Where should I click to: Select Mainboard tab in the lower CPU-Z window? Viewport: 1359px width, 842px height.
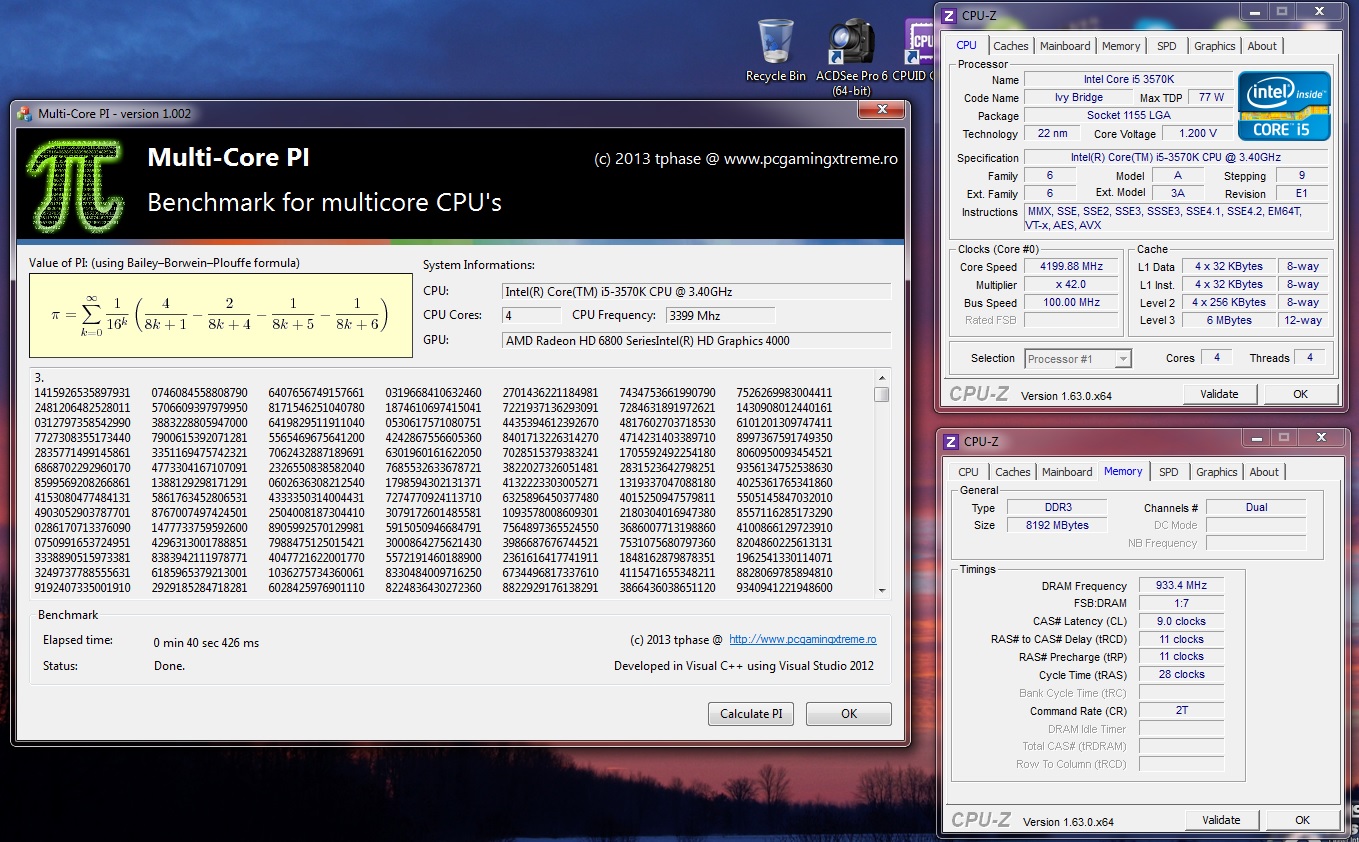click(1067, 472)
